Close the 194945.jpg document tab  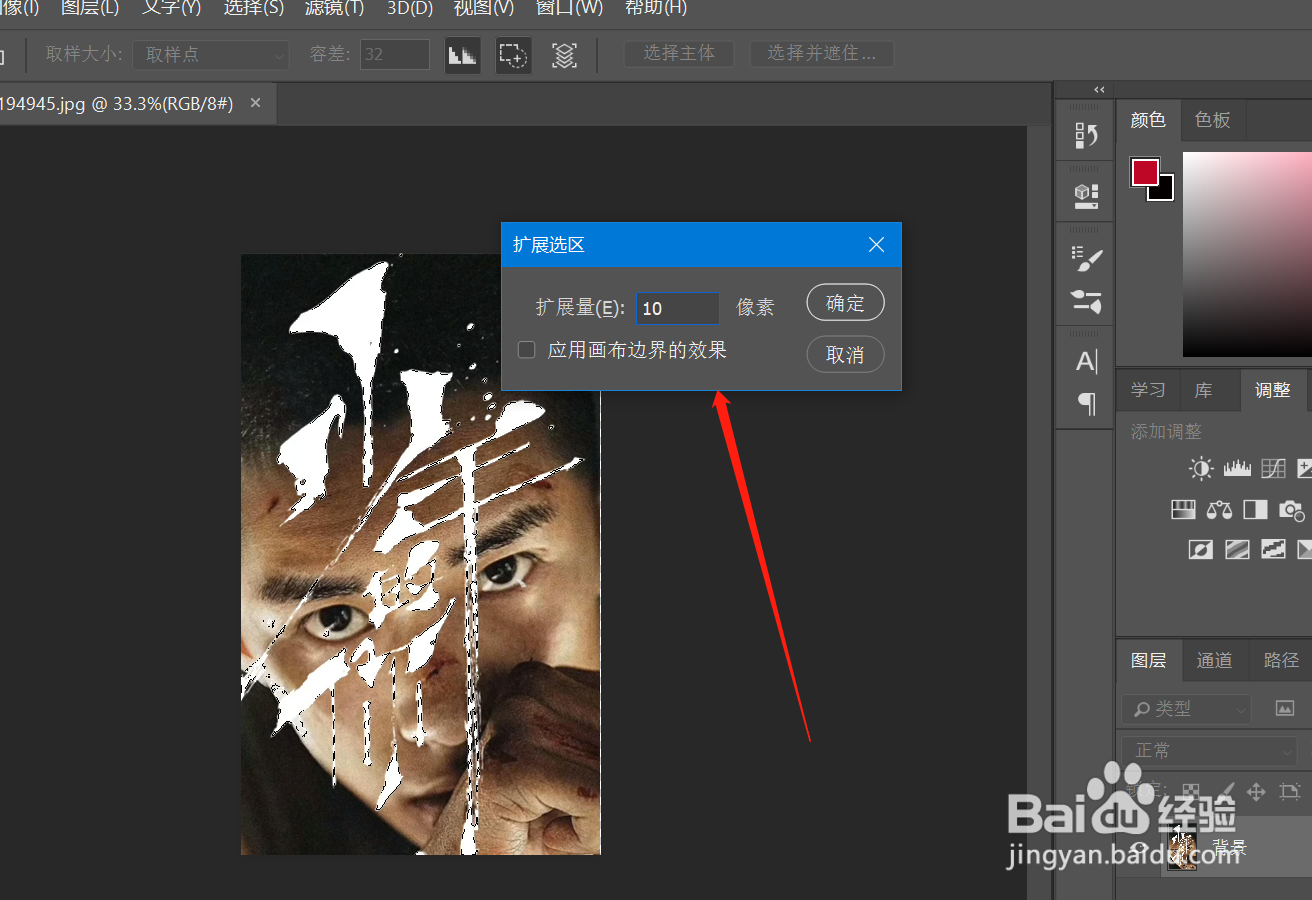255,103
